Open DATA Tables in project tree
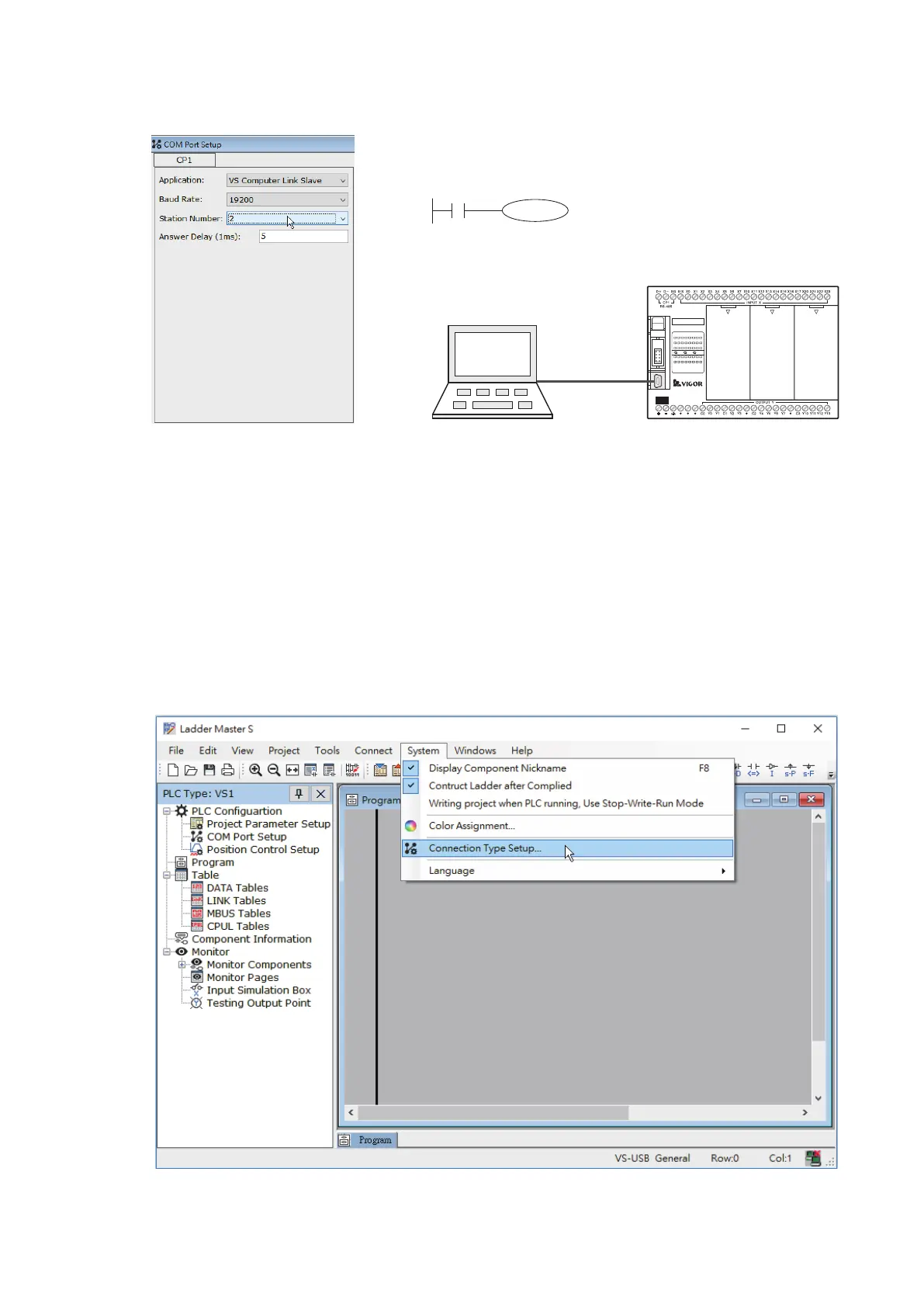 pyautogui.click(x=237, y=888)
